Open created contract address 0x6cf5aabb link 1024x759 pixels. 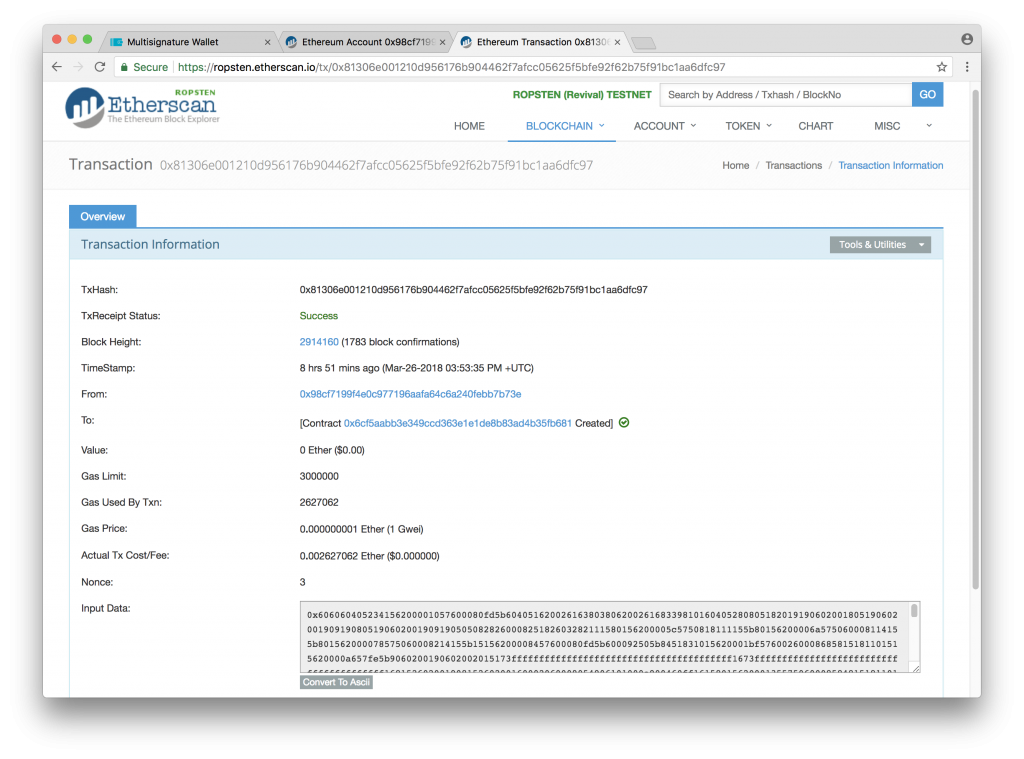click(x=457, y=423)
